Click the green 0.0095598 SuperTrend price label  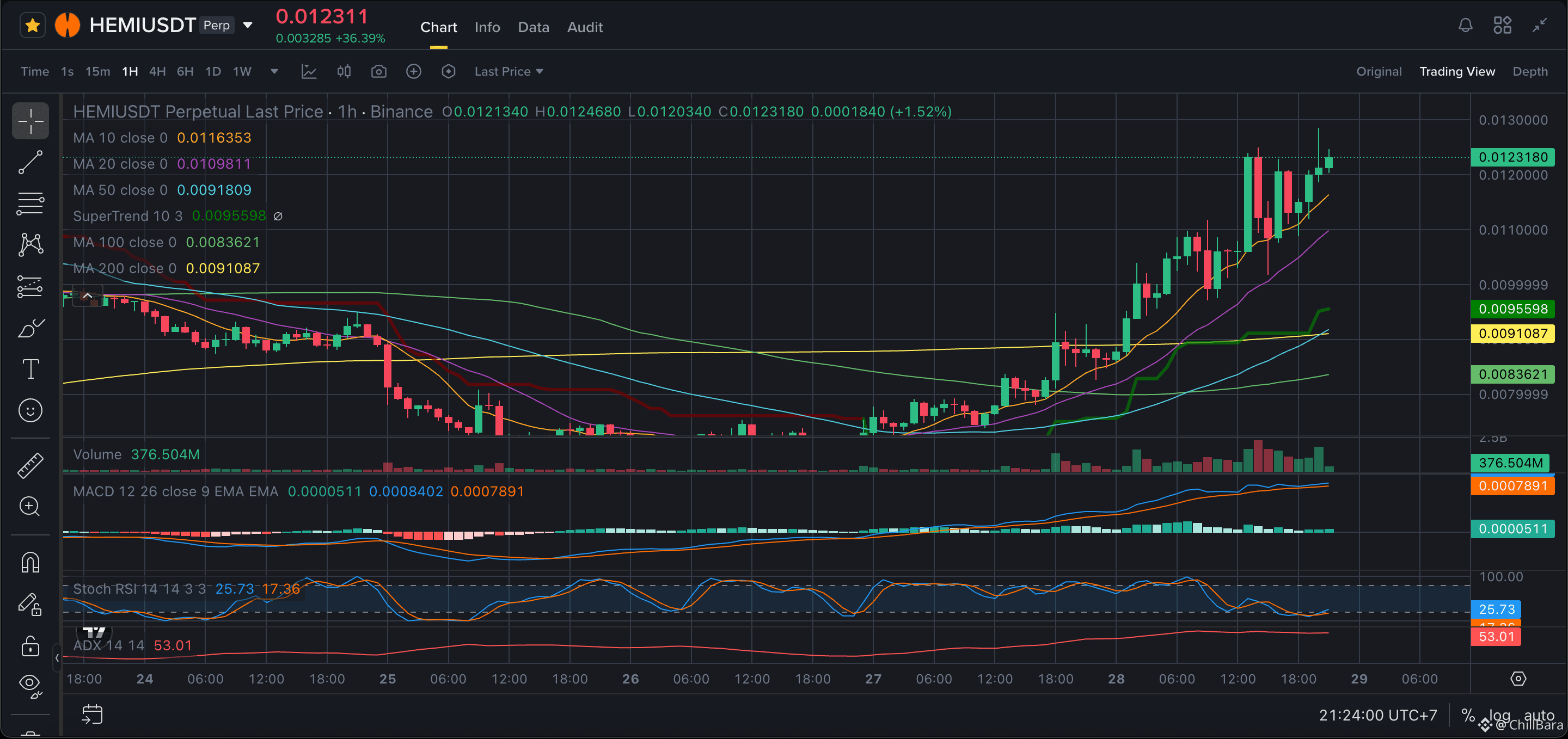click(1512, 309)
